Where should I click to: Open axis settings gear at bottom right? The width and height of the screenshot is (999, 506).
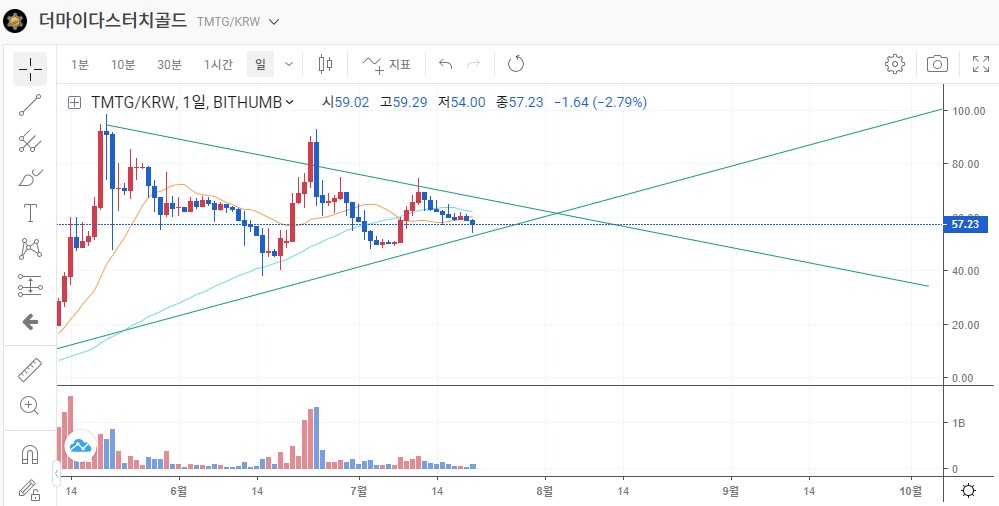[x=968, y=491]
